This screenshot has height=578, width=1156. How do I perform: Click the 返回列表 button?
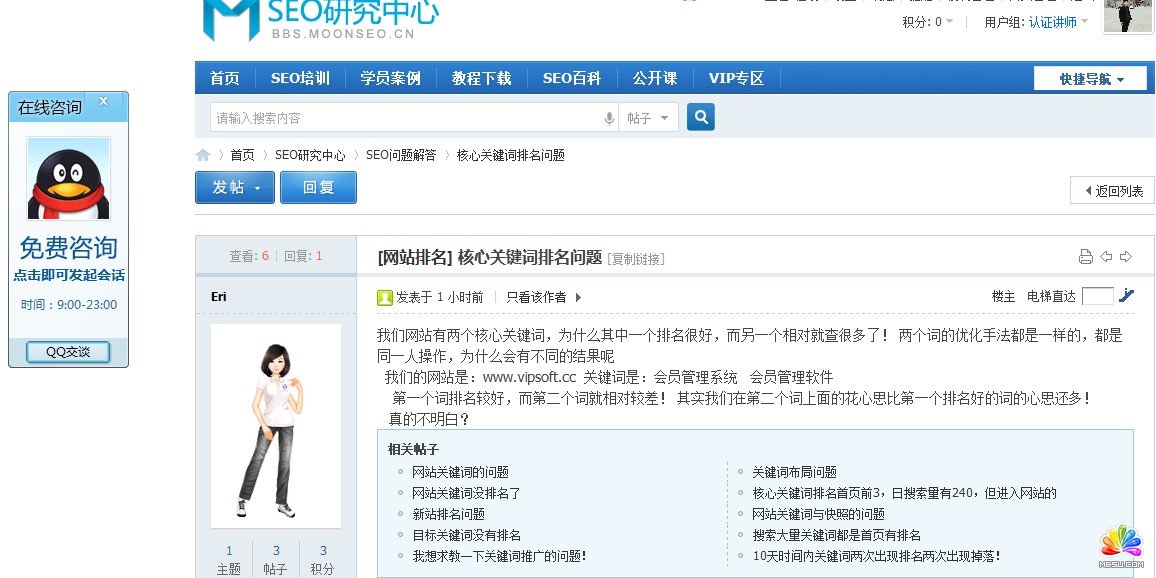(x=1112, y=191)
